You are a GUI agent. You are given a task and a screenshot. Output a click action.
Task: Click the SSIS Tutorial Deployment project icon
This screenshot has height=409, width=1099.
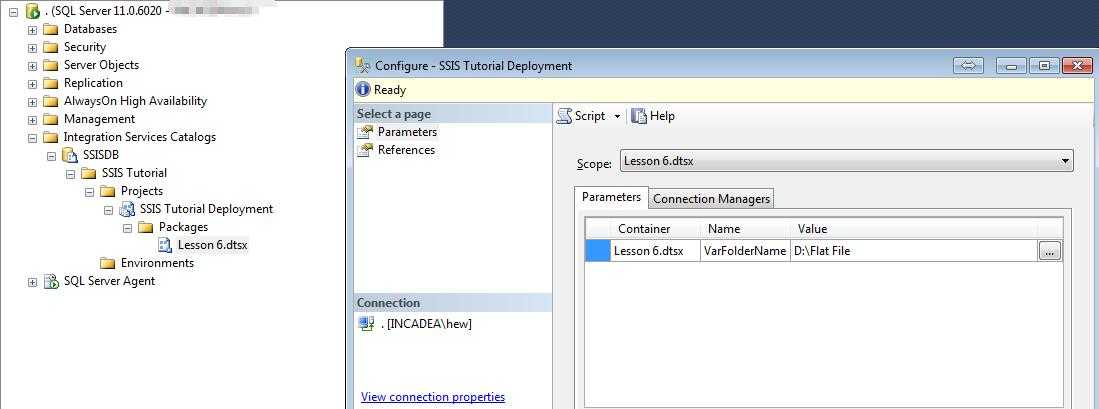[x=127, y=209]
